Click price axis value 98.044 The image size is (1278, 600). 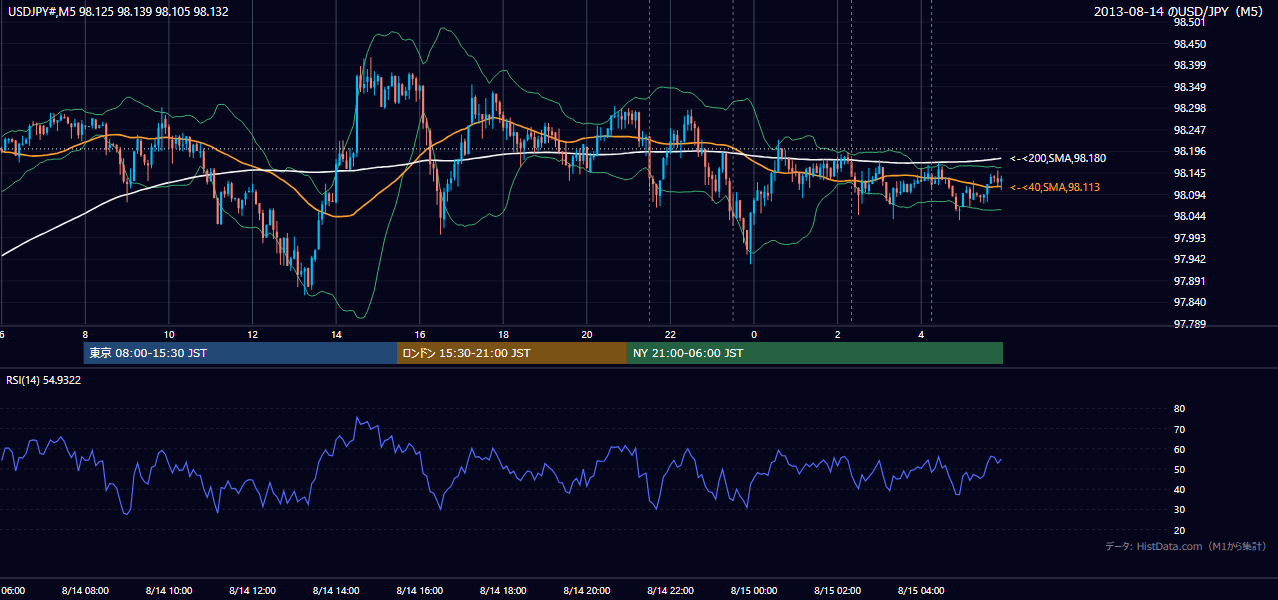tap(1188, 216)
